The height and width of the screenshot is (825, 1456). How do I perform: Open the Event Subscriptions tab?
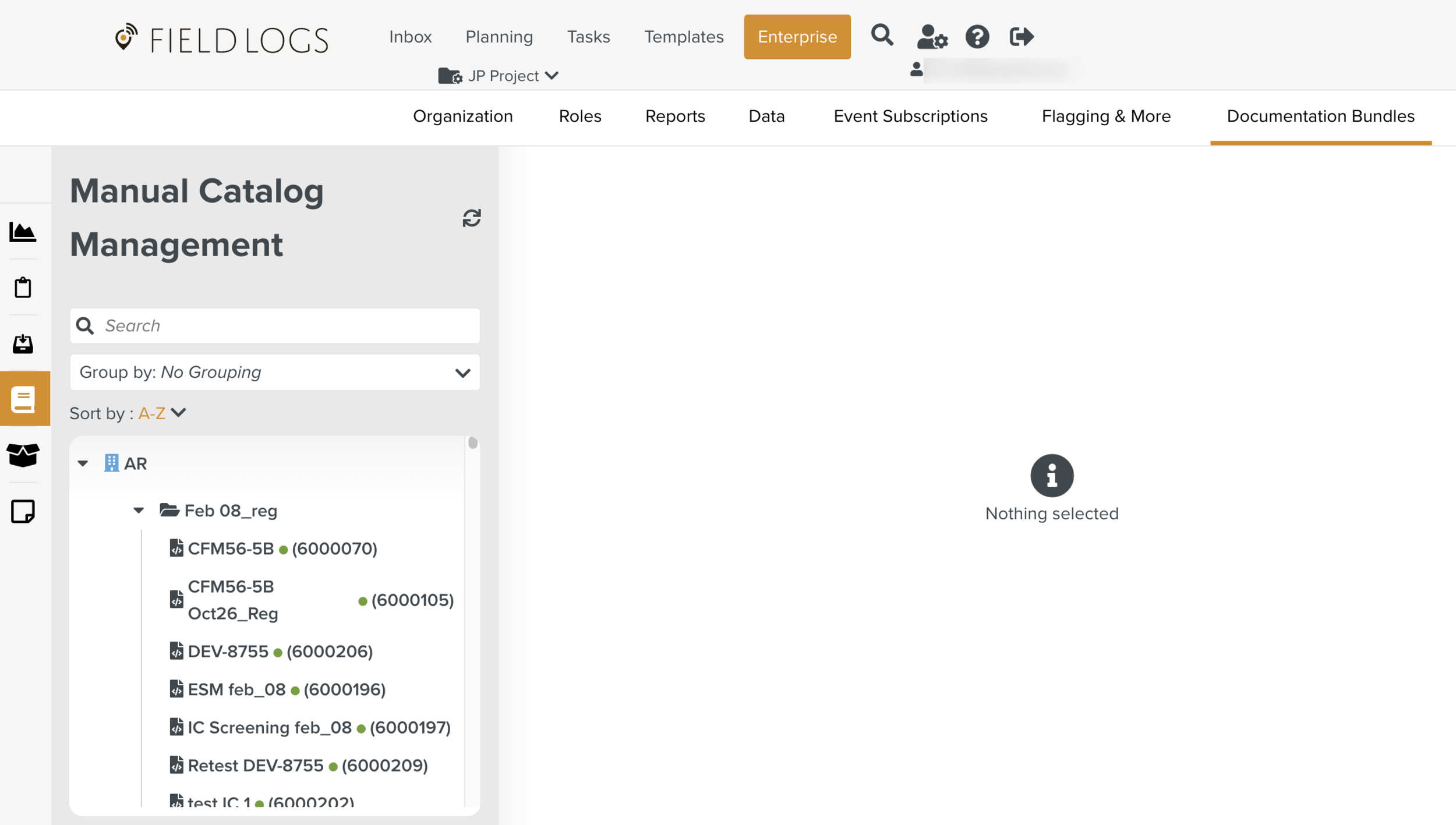(x=910, y=116)
